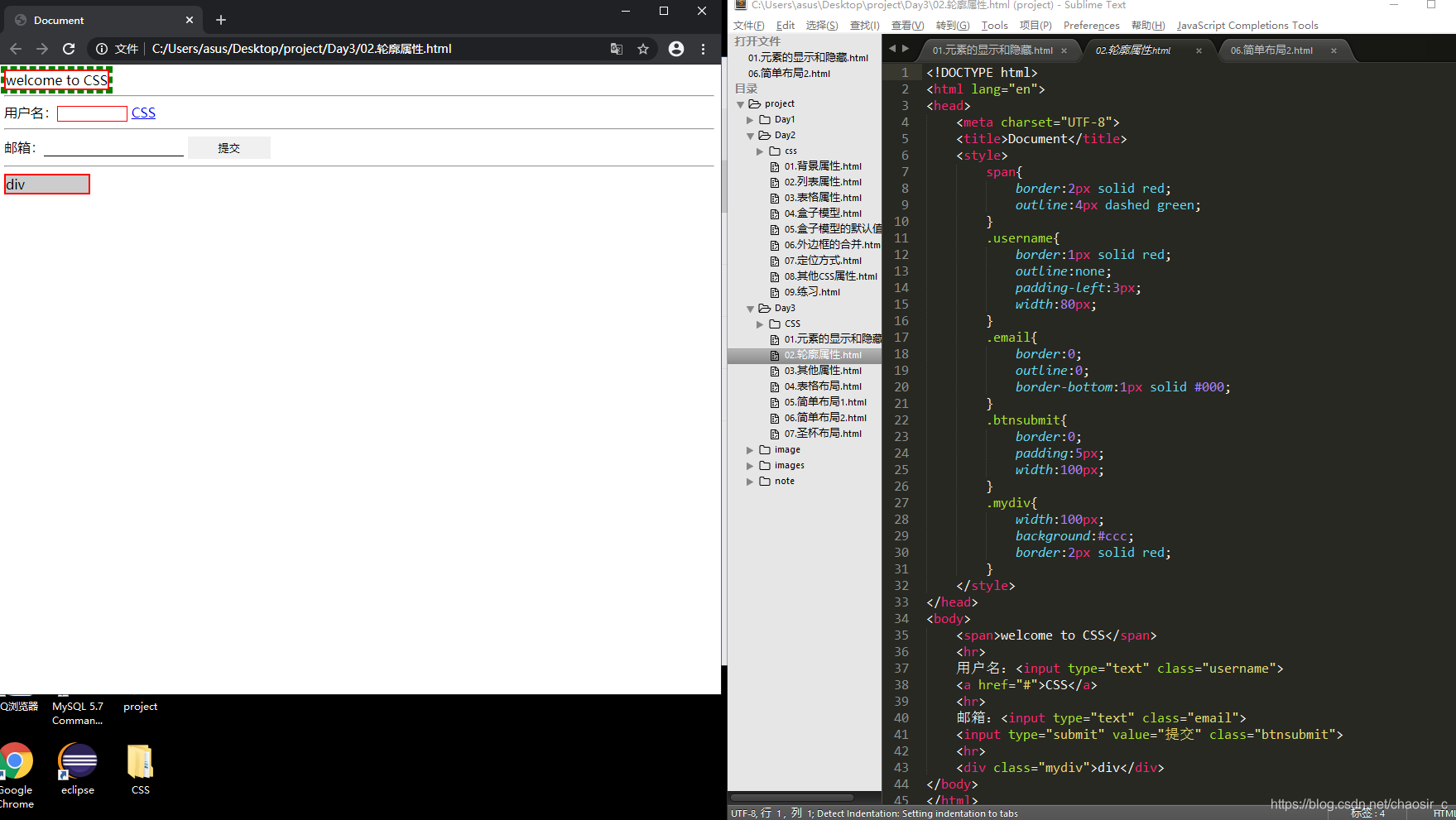Expand the image folder
Image resolution: width=1456 pixels, height=820 pixels.
pos(750,450)
